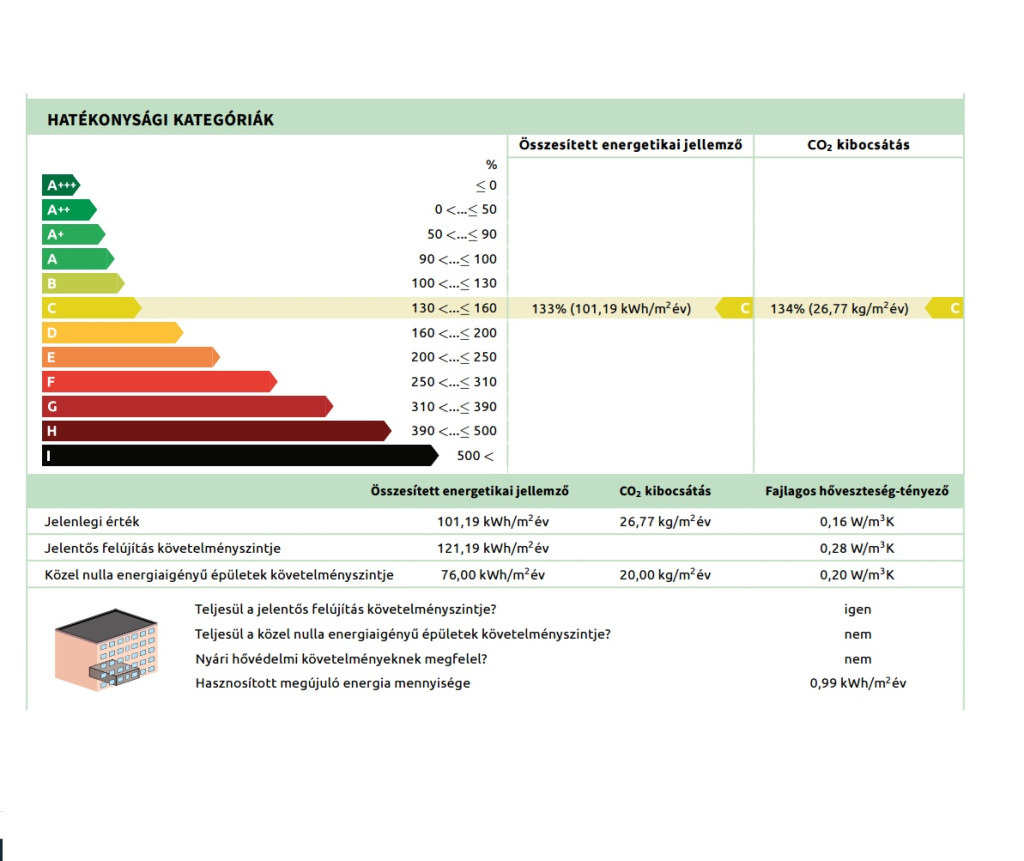Click the HATÉKONYSÁGI KATEGÓRIÁK header
Viewport: 1024px width, 861px height.
coord(160,120)
